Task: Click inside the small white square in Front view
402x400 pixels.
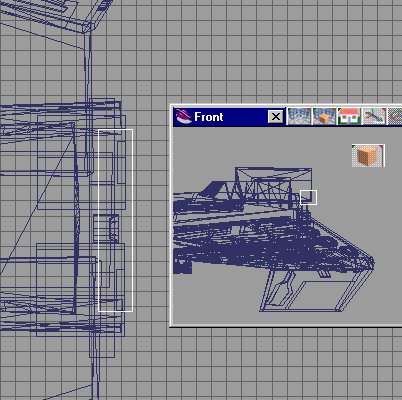Action: pyautogui.click(x=308, y=197)
